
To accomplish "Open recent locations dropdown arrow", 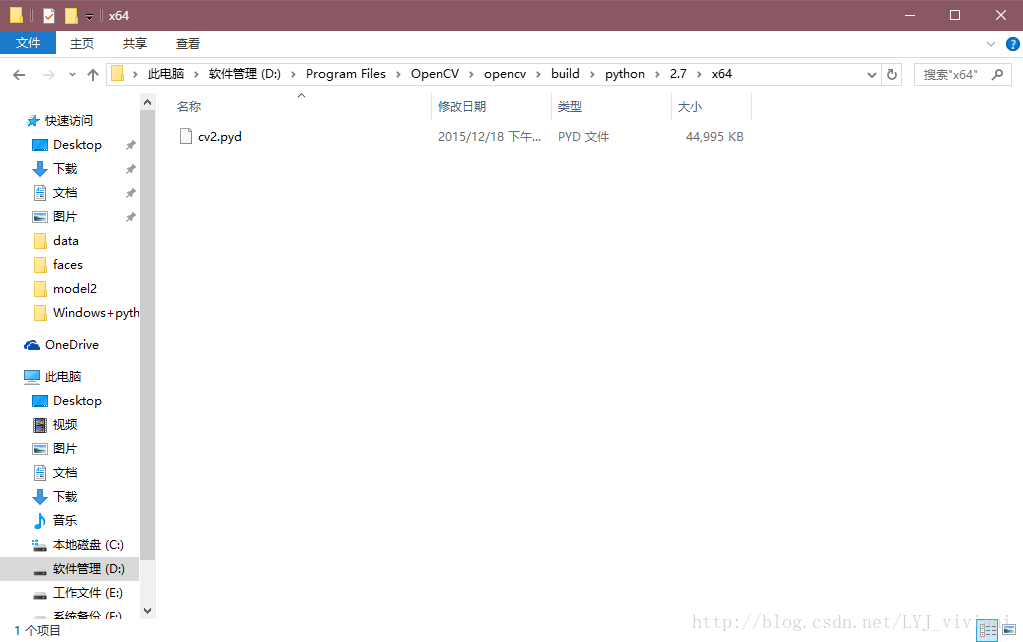I will [72, 75].
